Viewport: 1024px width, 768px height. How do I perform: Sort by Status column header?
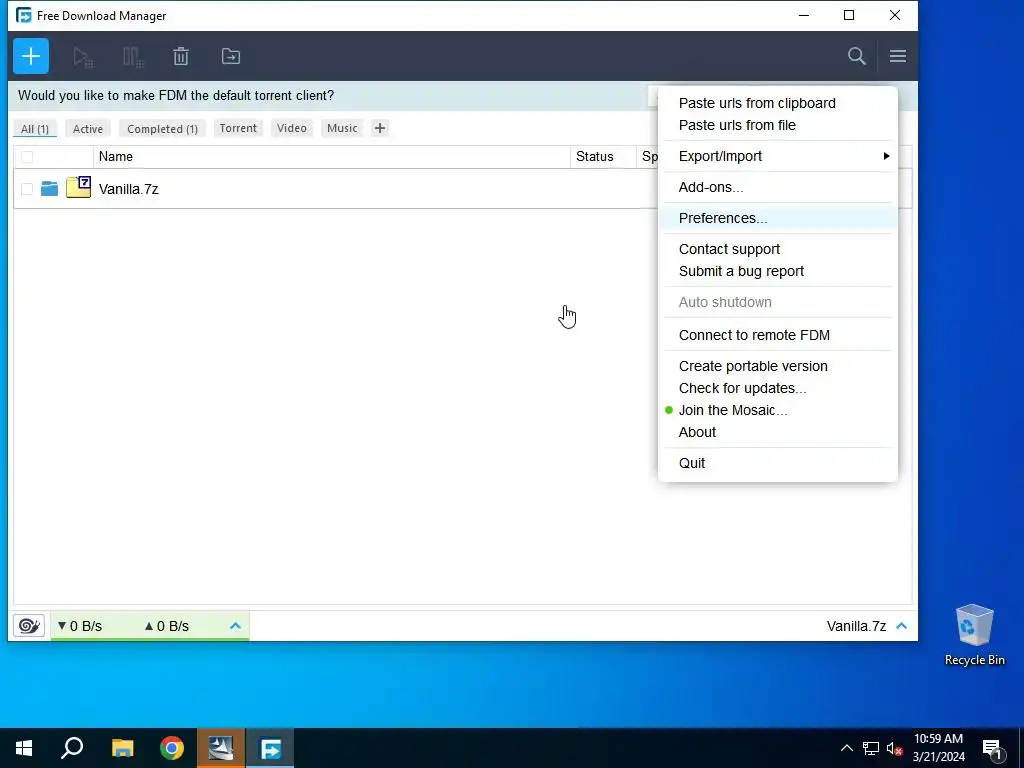pyautogui.click(x=603, y=157)
